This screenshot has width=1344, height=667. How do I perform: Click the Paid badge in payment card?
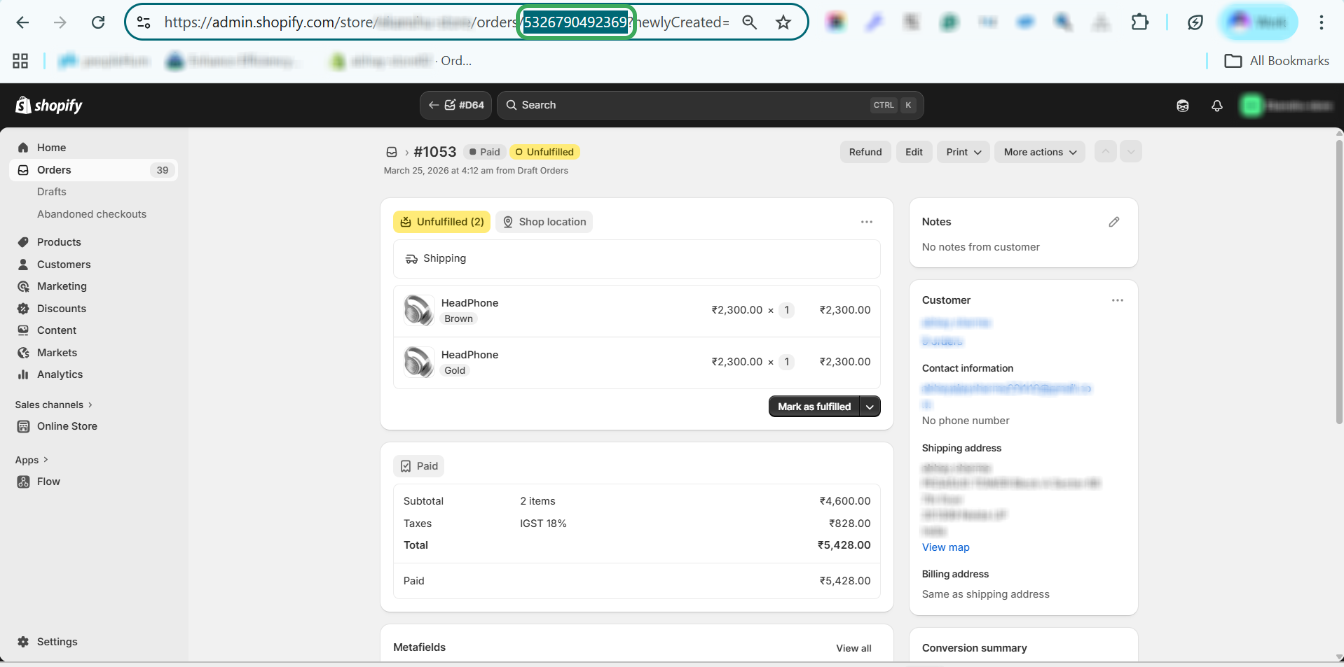click(x=419, y=466)
